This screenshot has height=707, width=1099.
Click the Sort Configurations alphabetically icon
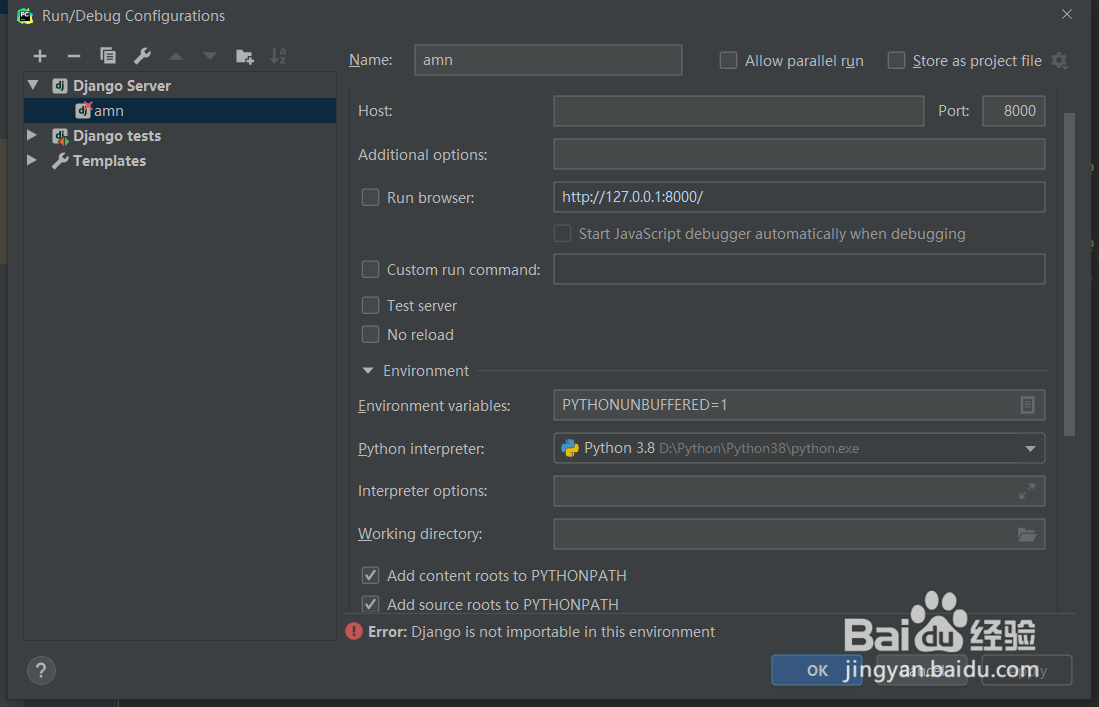pos(278,56)
